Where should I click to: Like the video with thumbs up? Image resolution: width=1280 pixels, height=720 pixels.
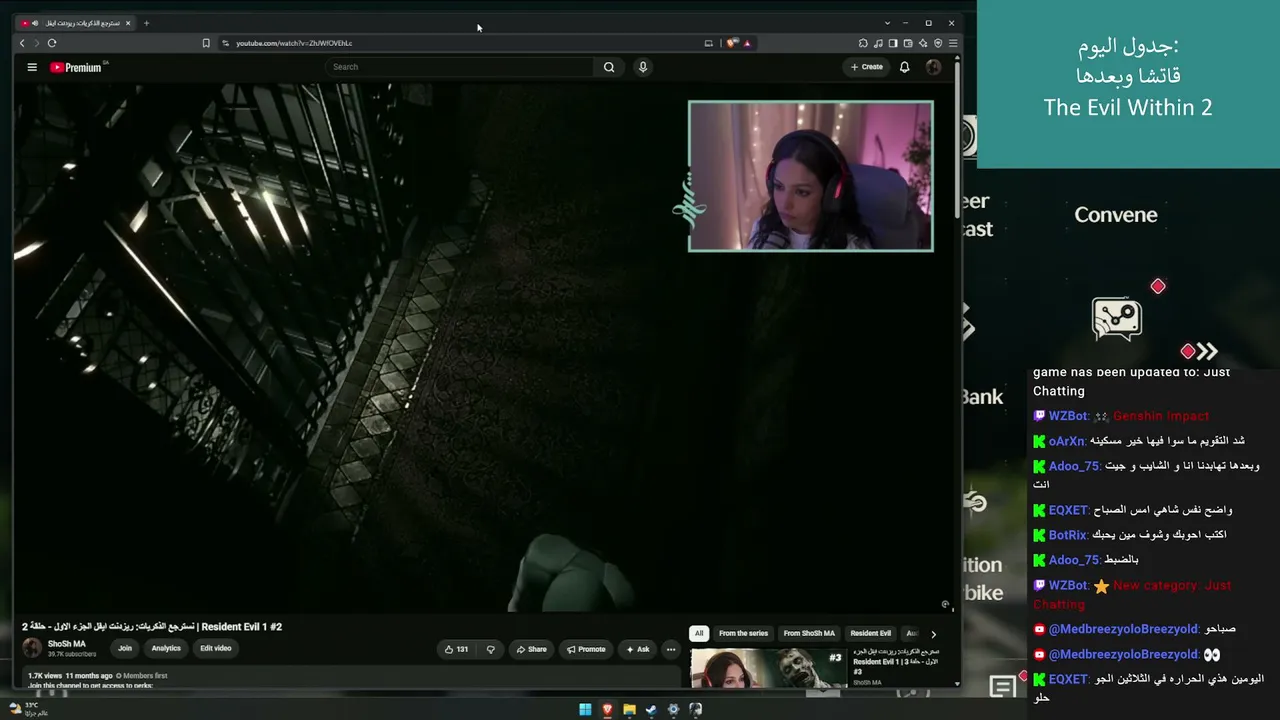pyautogui.click(x=456, y=649)
